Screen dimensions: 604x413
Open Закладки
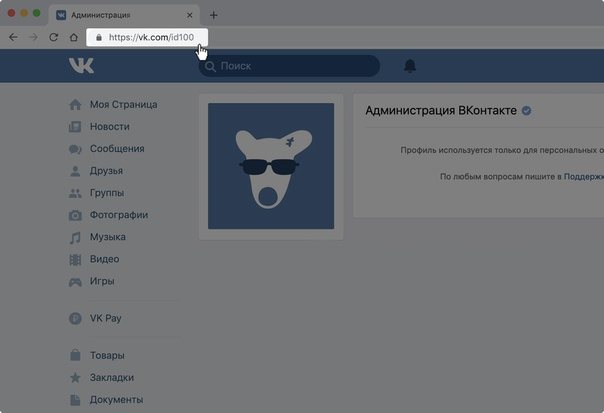pos(112,378)
